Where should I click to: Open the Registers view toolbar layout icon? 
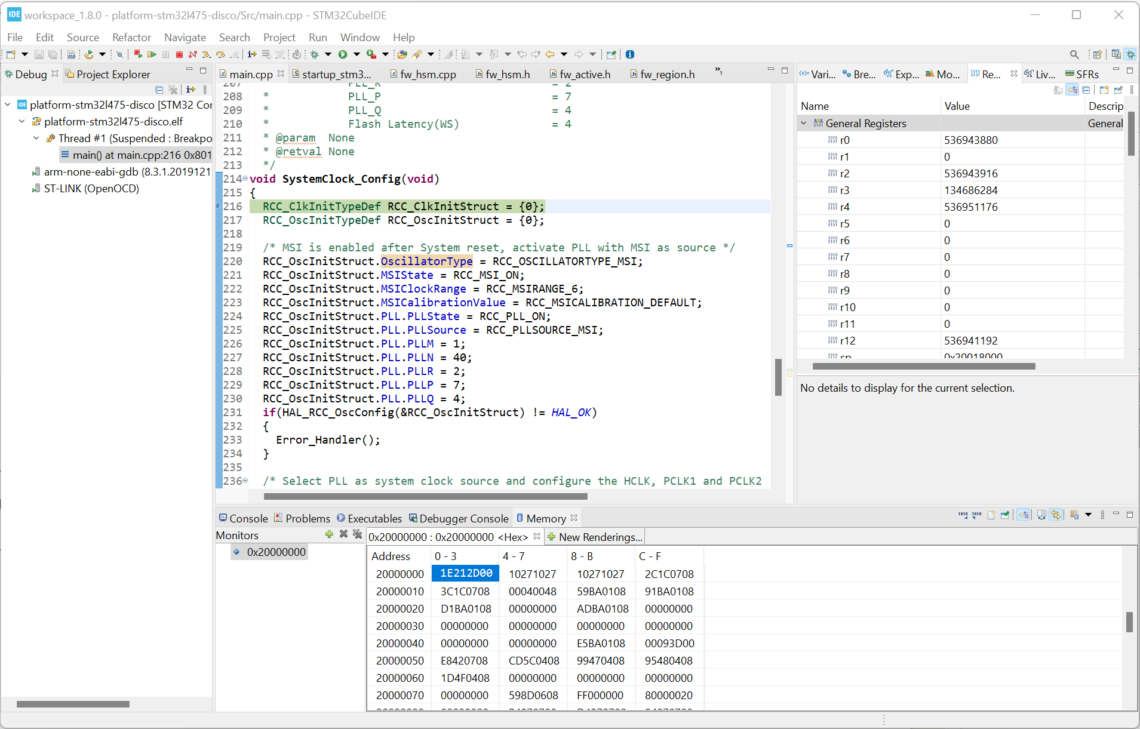pyautogui.click(x=1086, y=90)
